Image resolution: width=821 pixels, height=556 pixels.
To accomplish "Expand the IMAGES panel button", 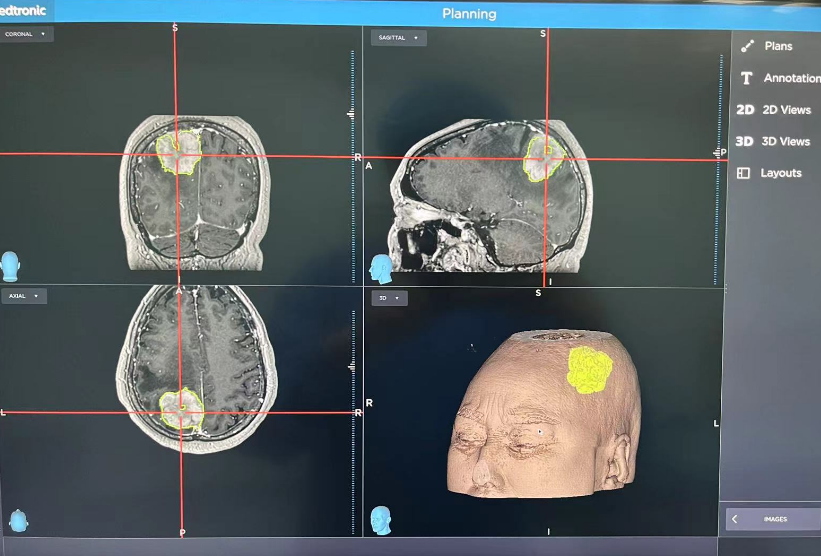I will point(772,519).
